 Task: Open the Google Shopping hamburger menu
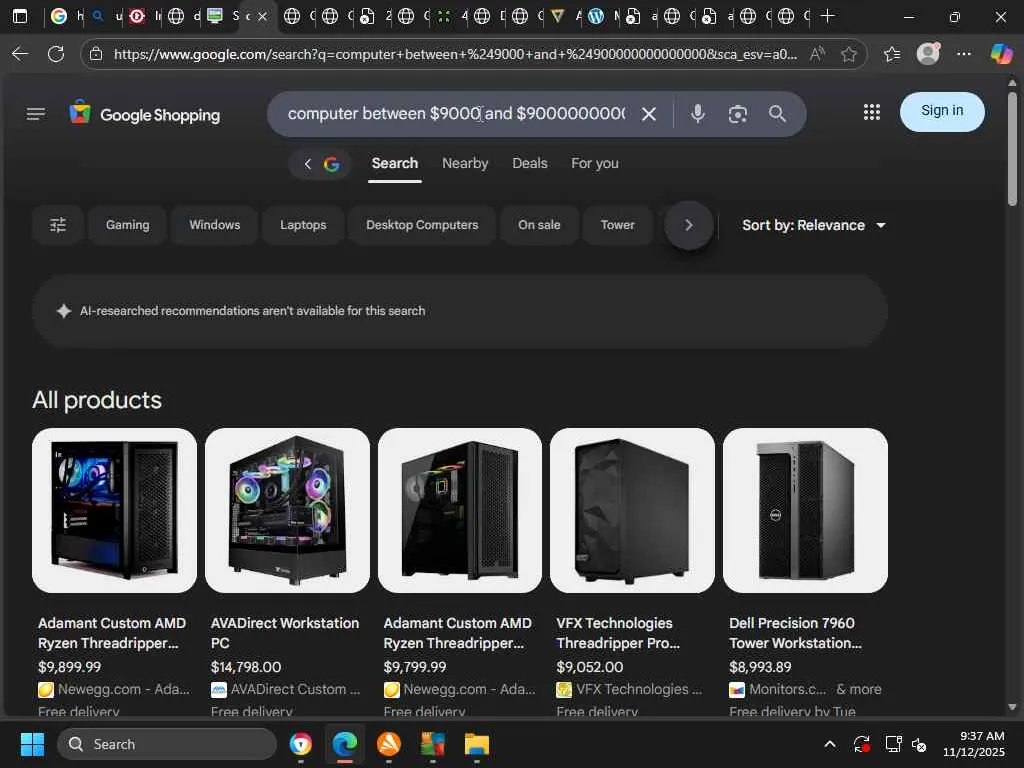click(36, 114)
